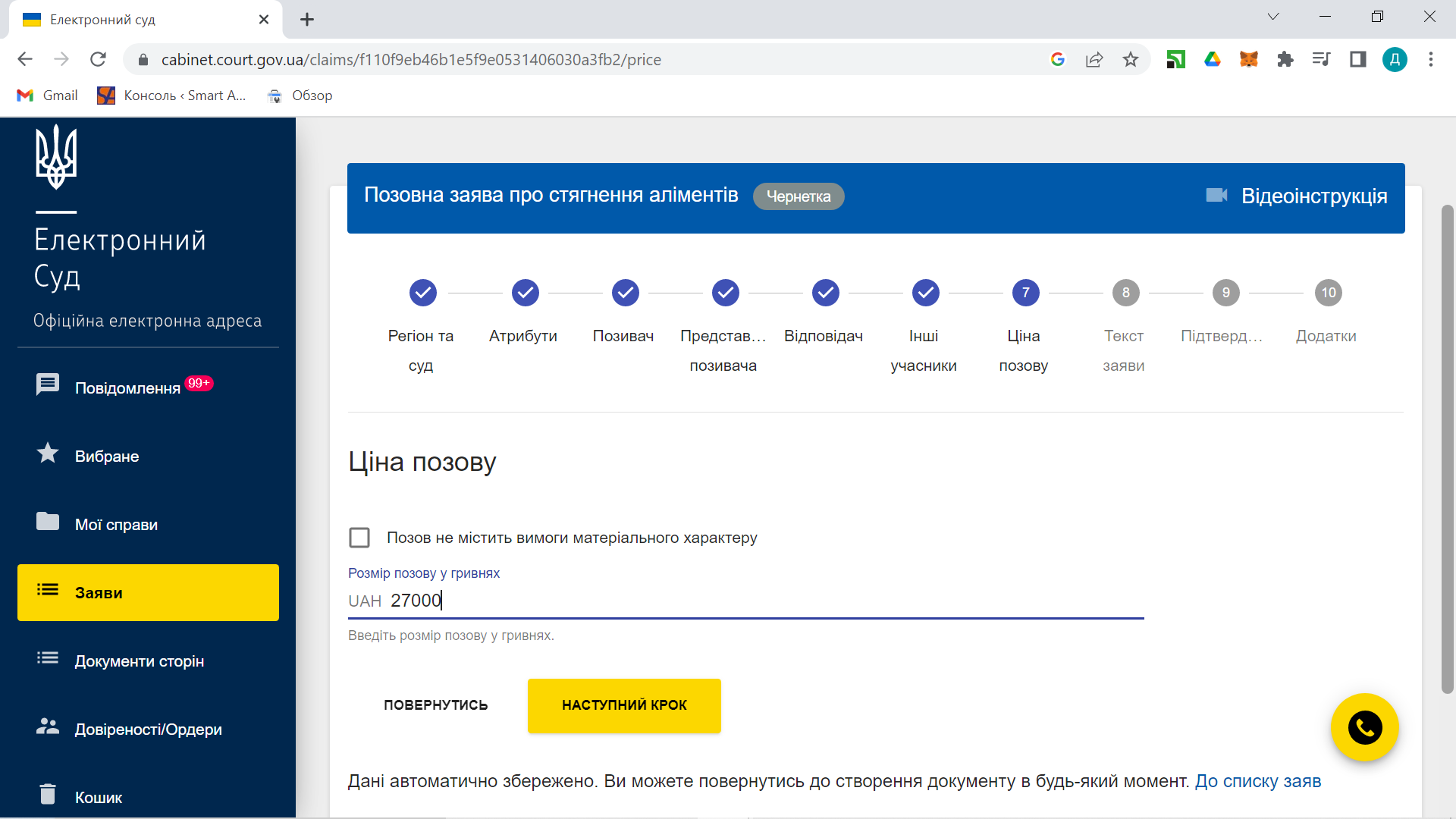Open Повідомлення messages in sidebar
This screenshot has width=1456, height=819.
[127, 388]
